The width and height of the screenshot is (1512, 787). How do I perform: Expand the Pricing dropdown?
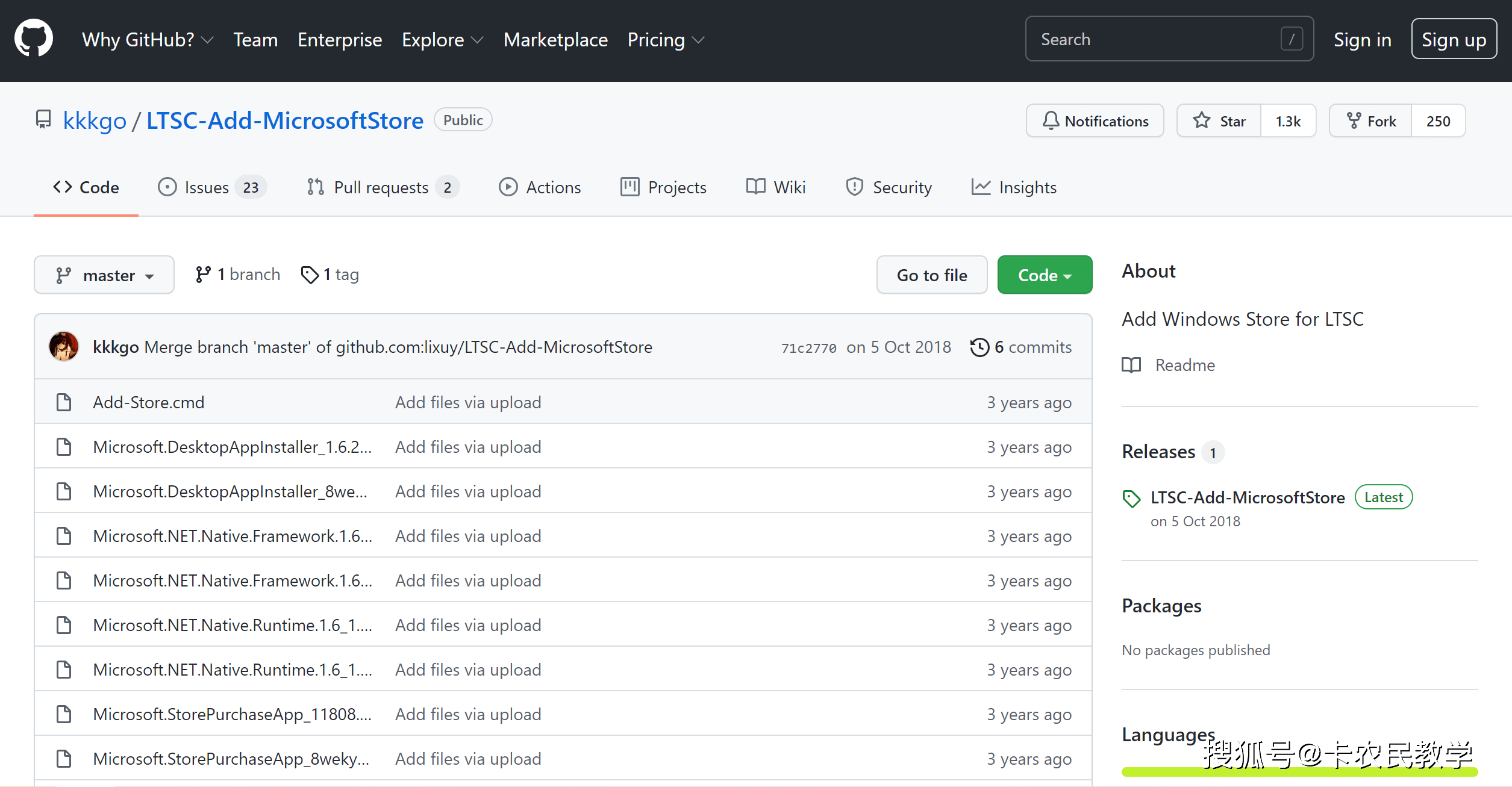[x=665, y=40]
